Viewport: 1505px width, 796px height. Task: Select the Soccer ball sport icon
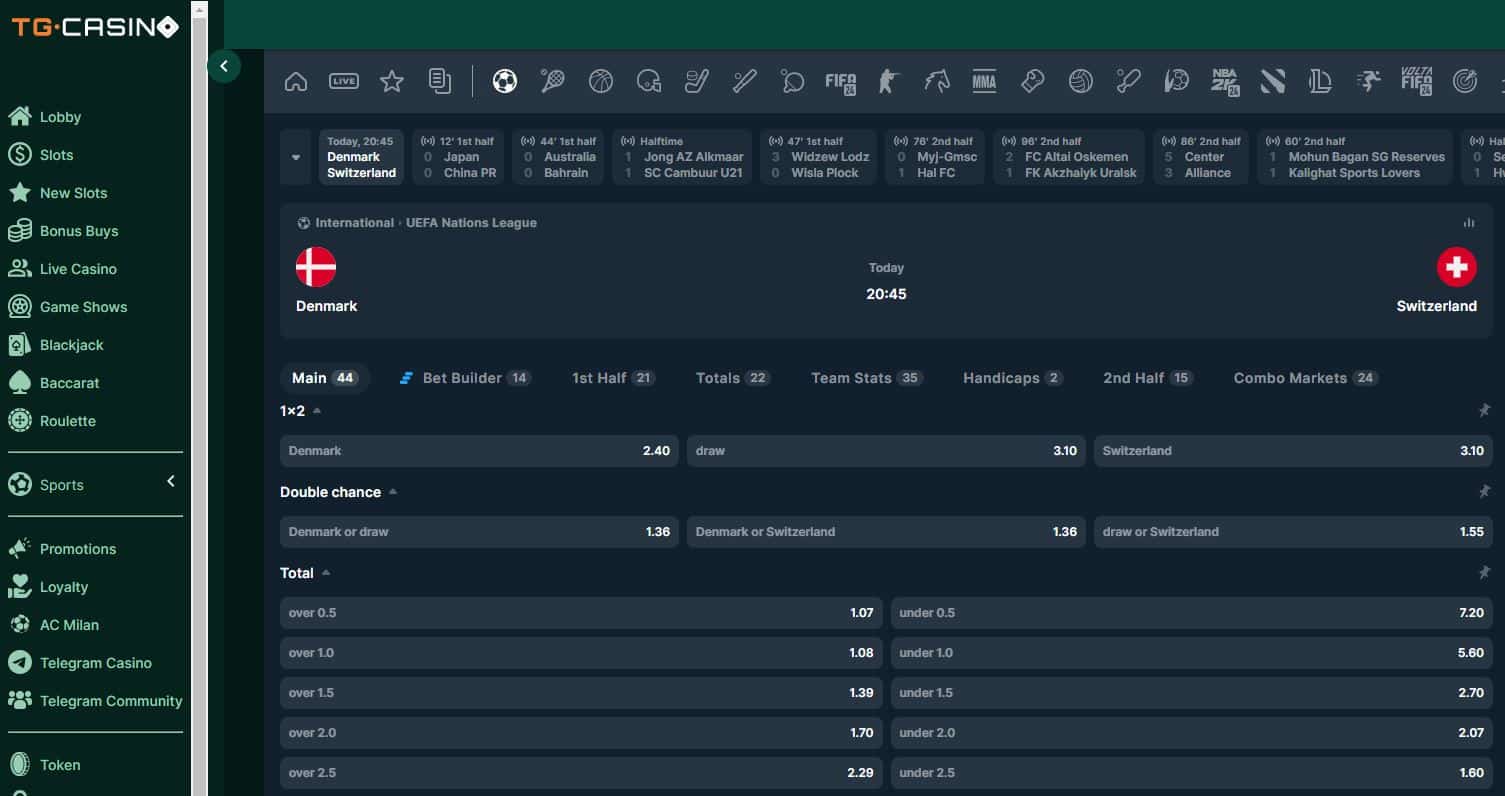tap(505, 81)
